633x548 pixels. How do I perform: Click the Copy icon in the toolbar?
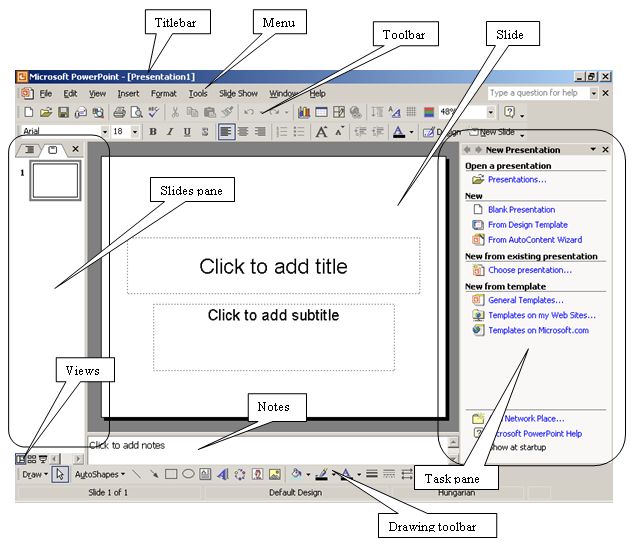[192, 112]
